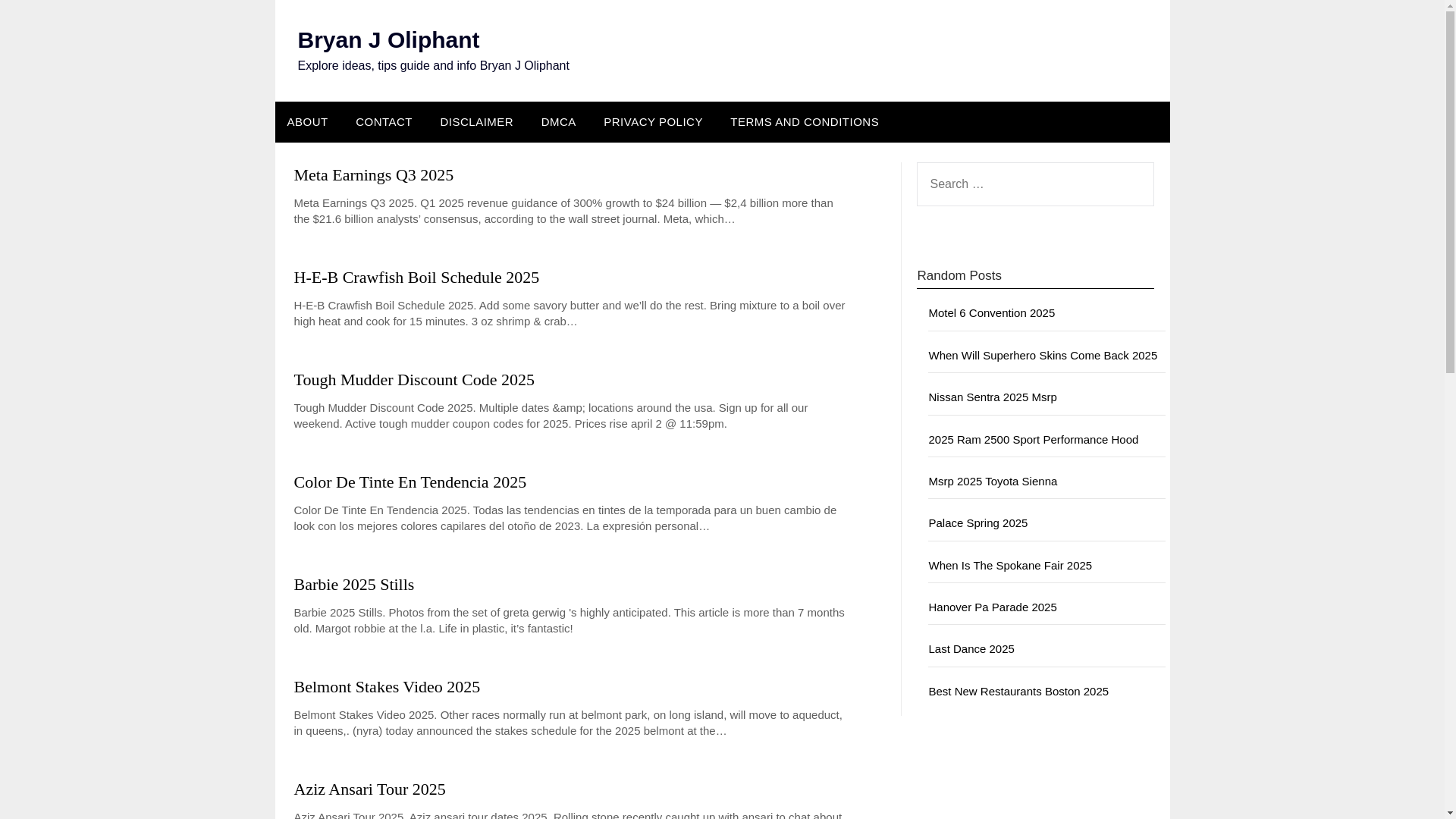View the Belmont Stakes Video 2025 post
Viewport: 1456px width, 819px height.
(x=387, y=687)
